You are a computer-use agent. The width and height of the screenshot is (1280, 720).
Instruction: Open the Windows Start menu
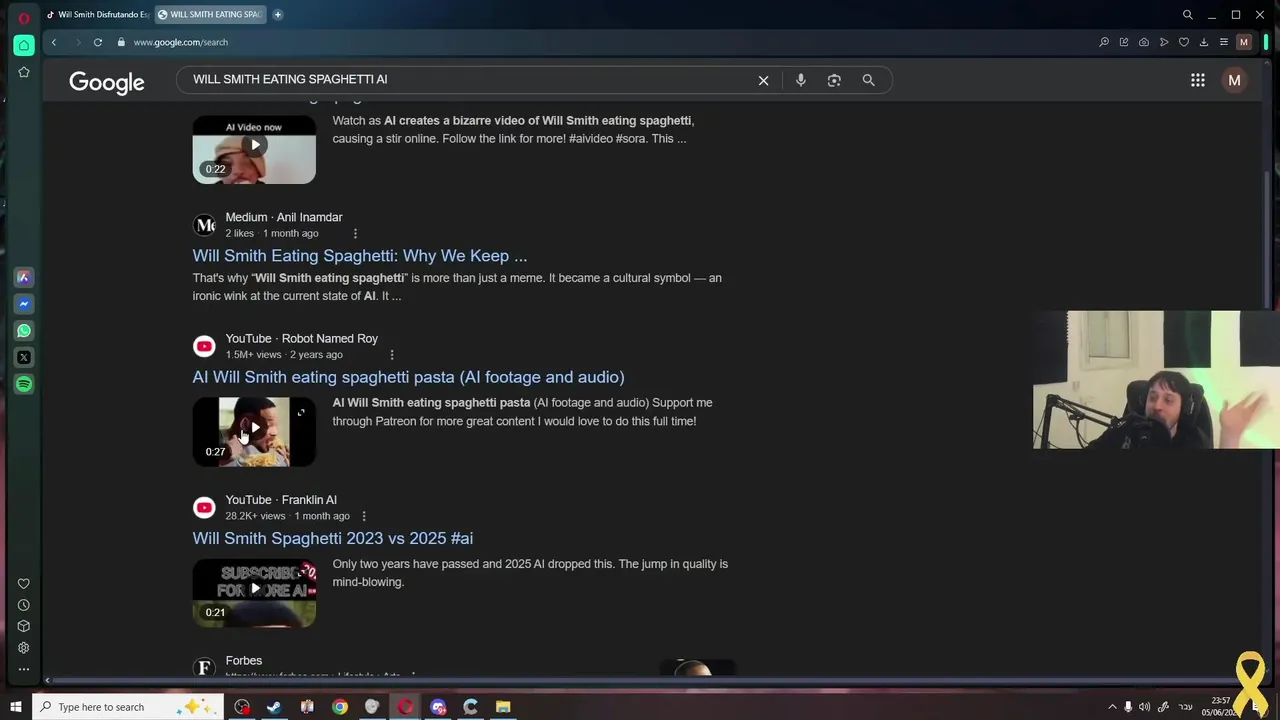click(x=16, y=707)
